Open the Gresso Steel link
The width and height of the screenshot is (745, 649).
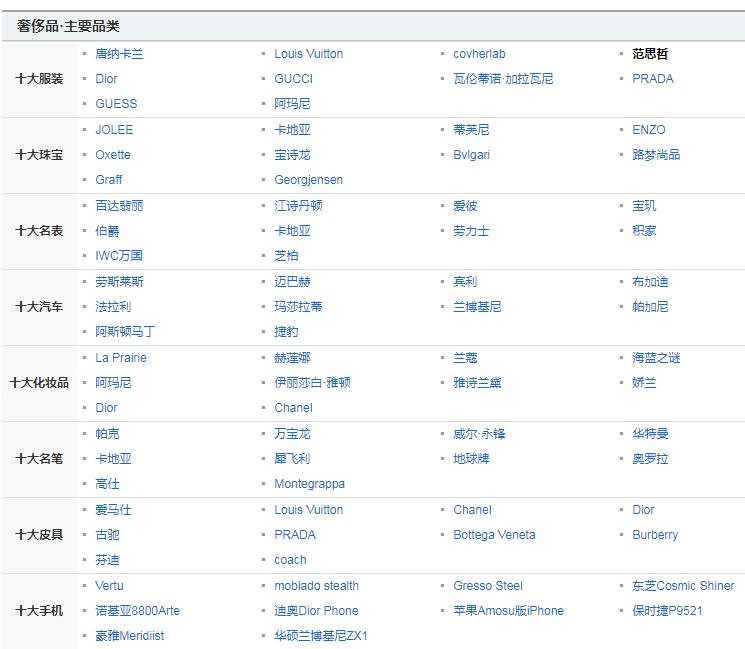click(487, 586)
